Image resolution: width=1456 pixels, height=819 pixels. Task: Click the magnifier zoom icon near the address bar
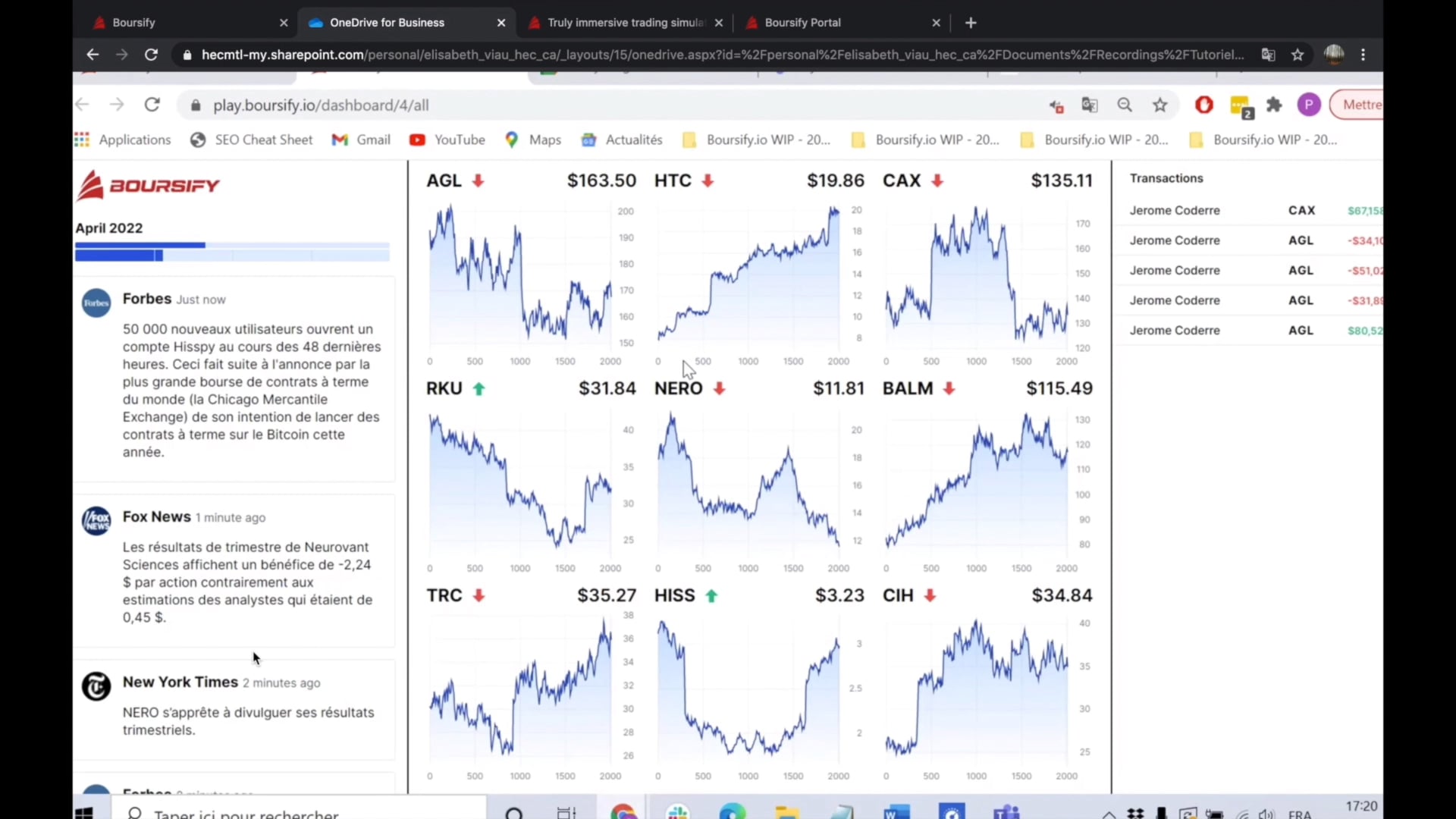click(1125, 105)
